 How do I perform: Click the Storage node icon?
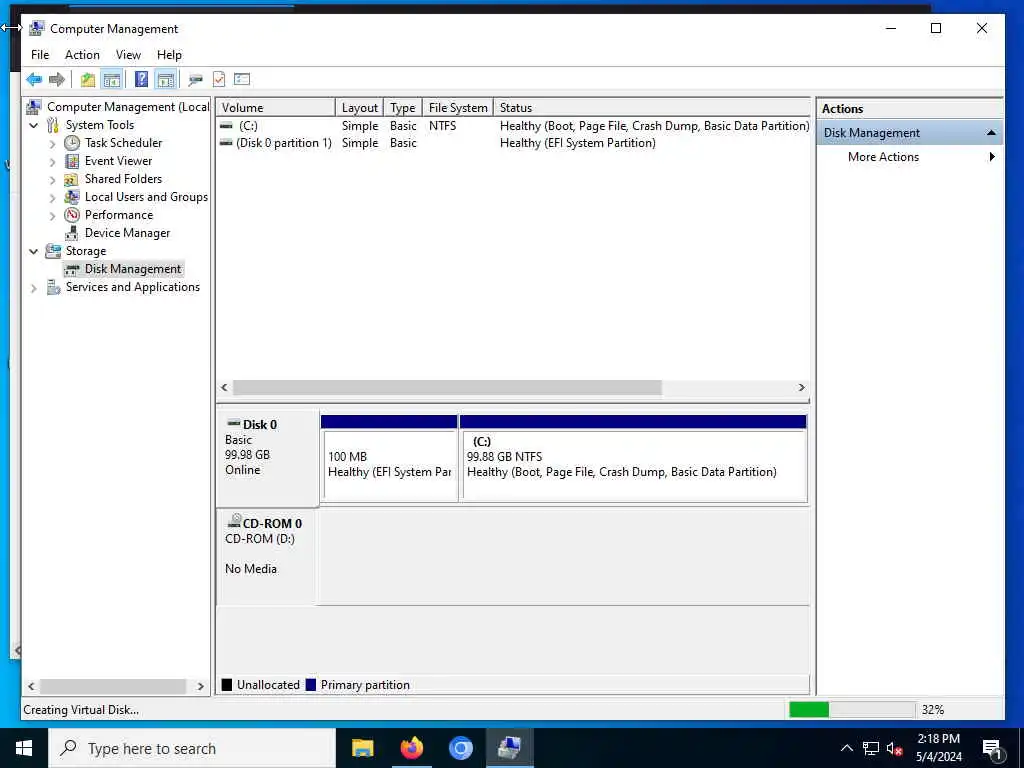coord(53,251)
